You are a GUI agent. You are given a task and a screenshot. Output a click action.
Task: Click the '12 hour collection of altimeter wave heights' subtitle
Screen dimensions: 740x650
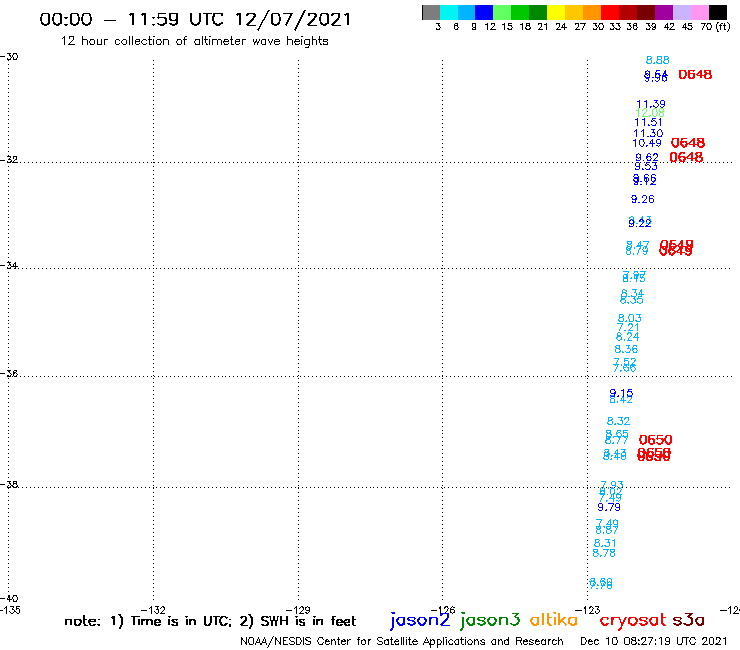[194, 41]
